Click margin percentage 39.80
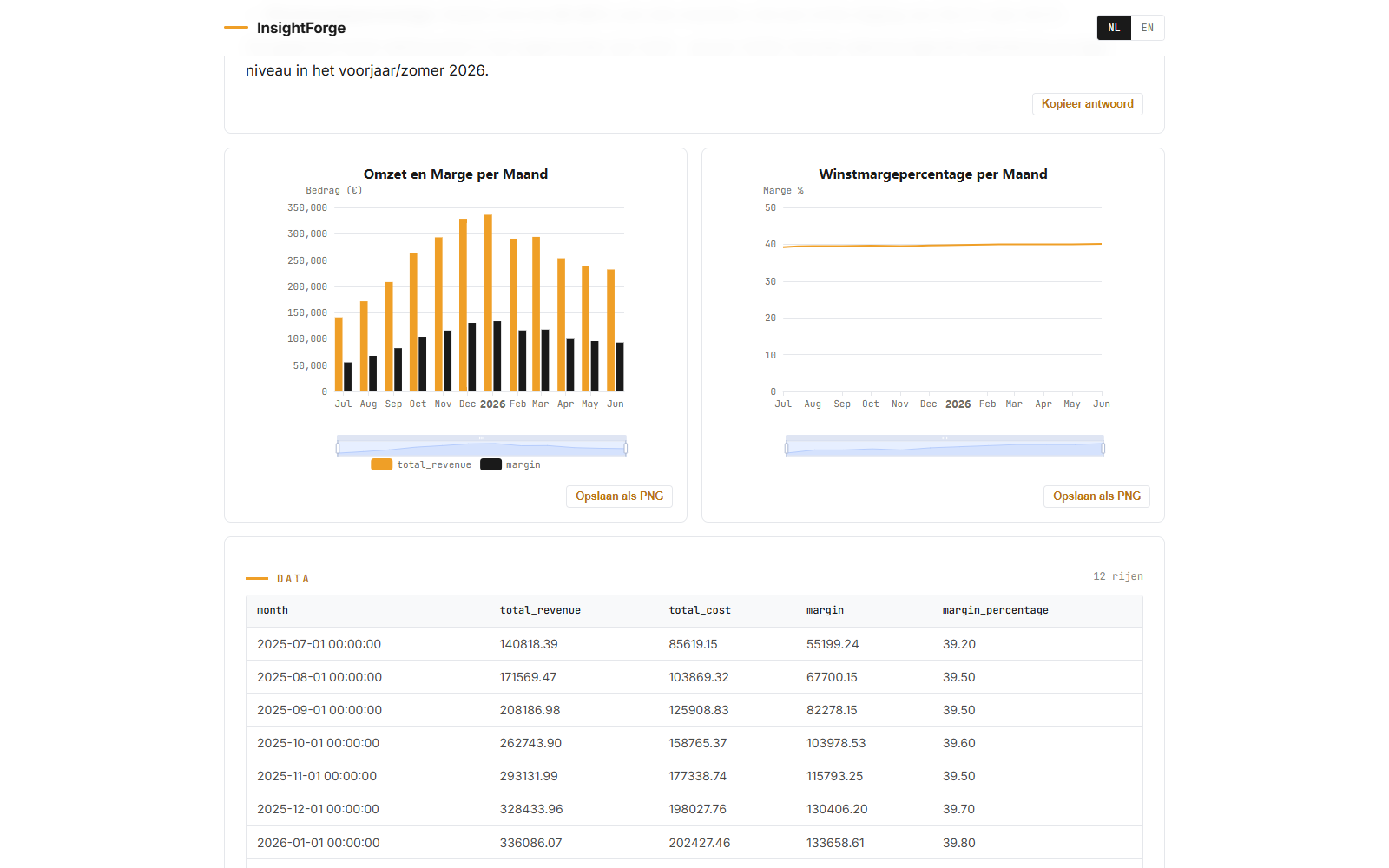This screenshot has width=1389, height=868. pos(959,843)
